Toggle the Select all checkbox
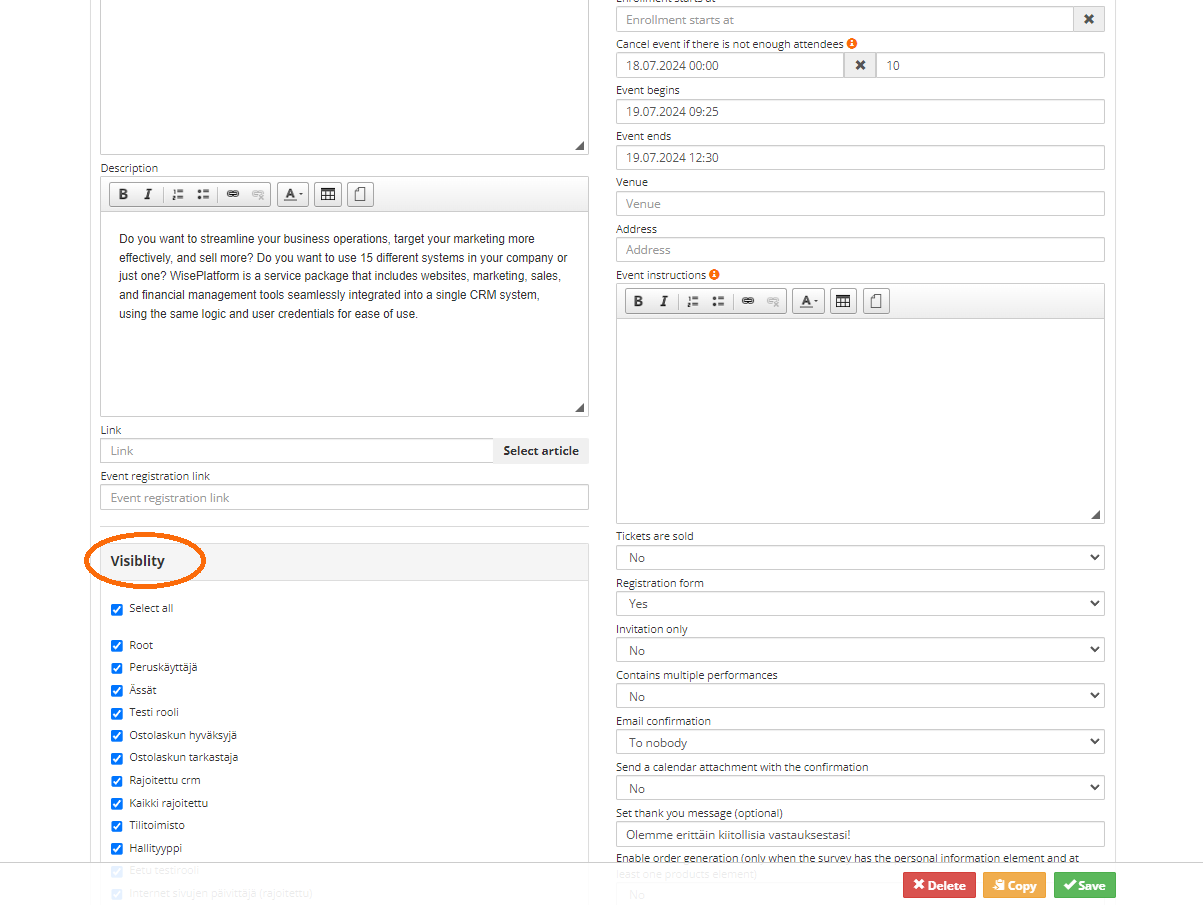The width and height of the screenshot is (1203, 905). [117, 609]
